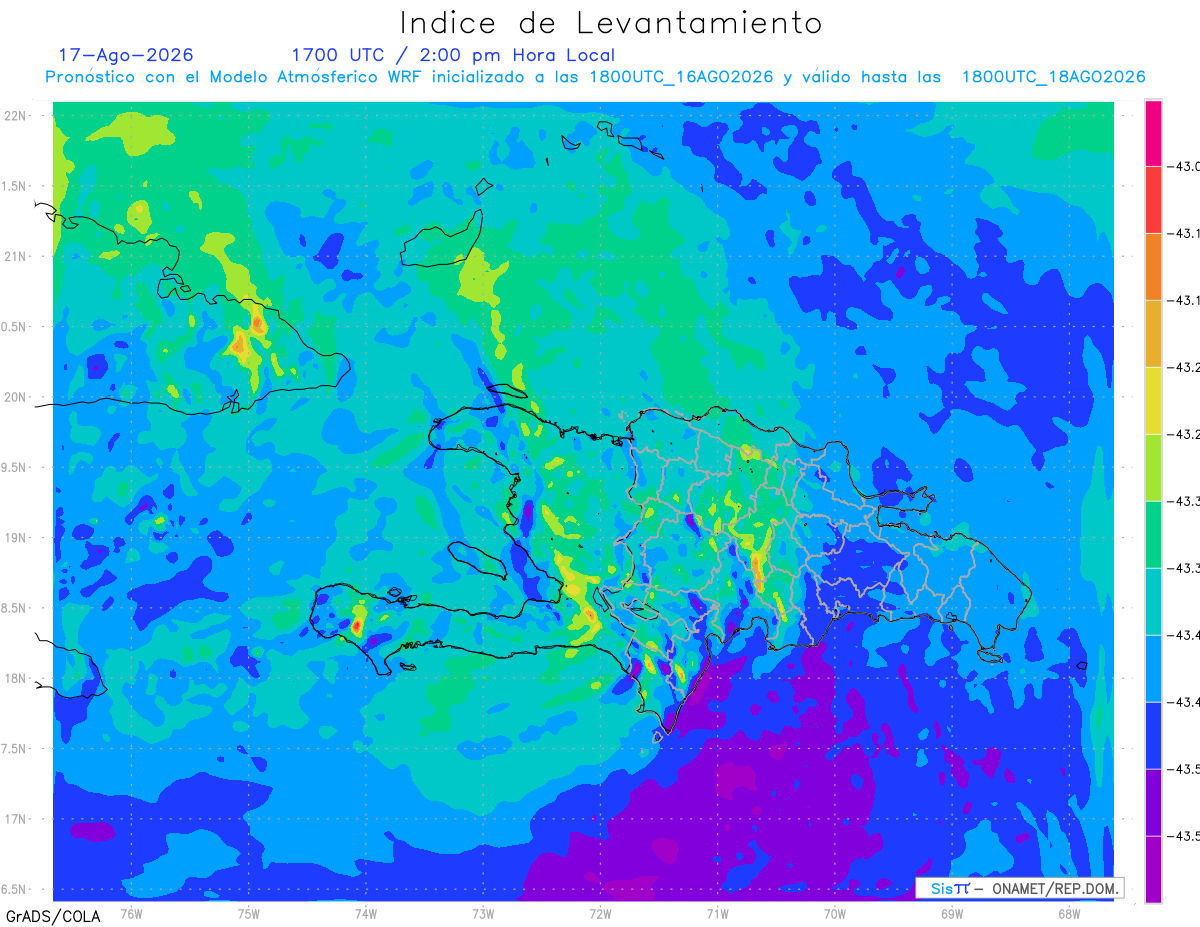
Task: Click the date label '17-Ago-2026'
Action: pyautogui.click(x=126, y=55)
